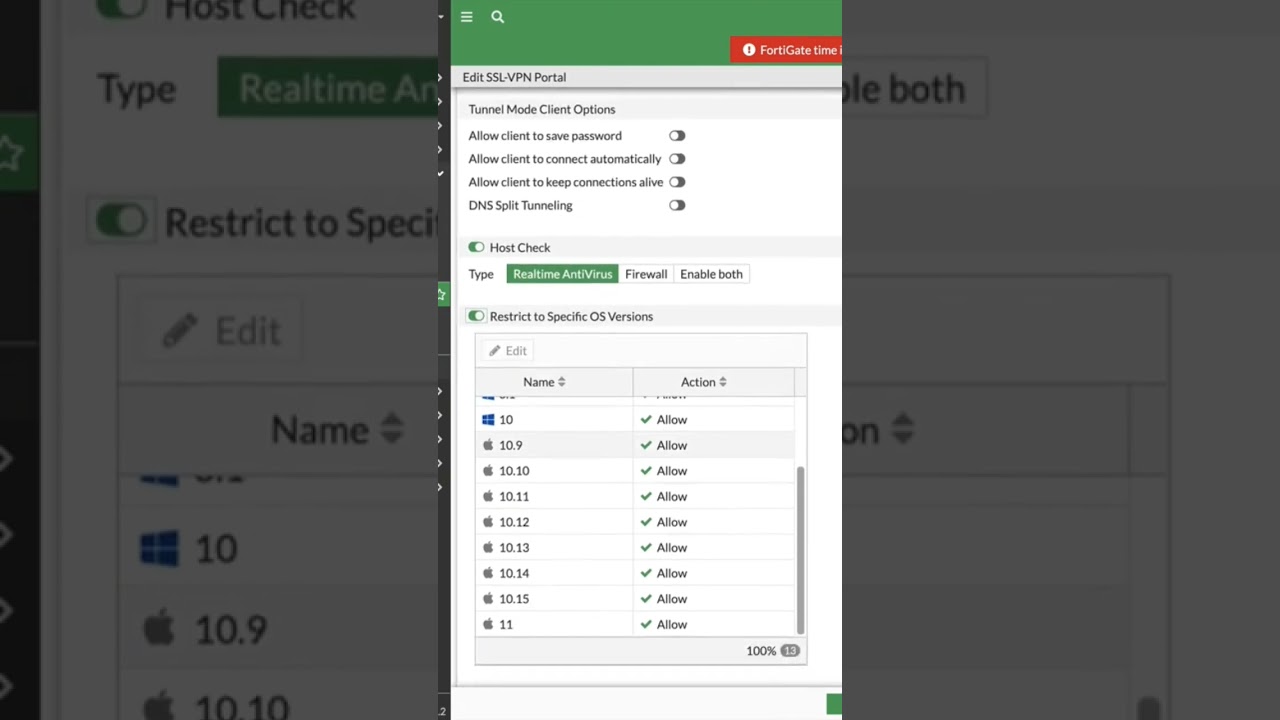Click the Allow checkmark in 10.11 row

[x=646, y=496]
